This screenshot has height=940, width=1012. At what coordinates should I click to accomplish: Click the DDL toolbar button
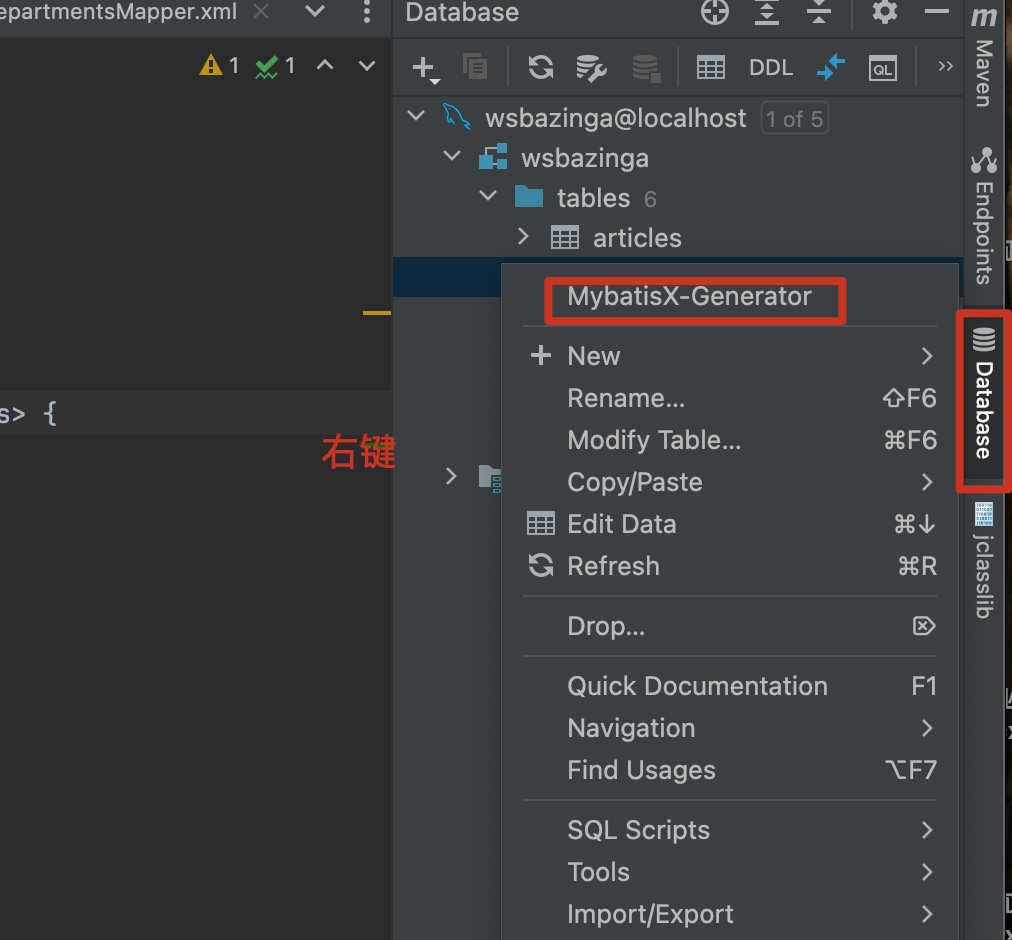(x=771, y=67)
